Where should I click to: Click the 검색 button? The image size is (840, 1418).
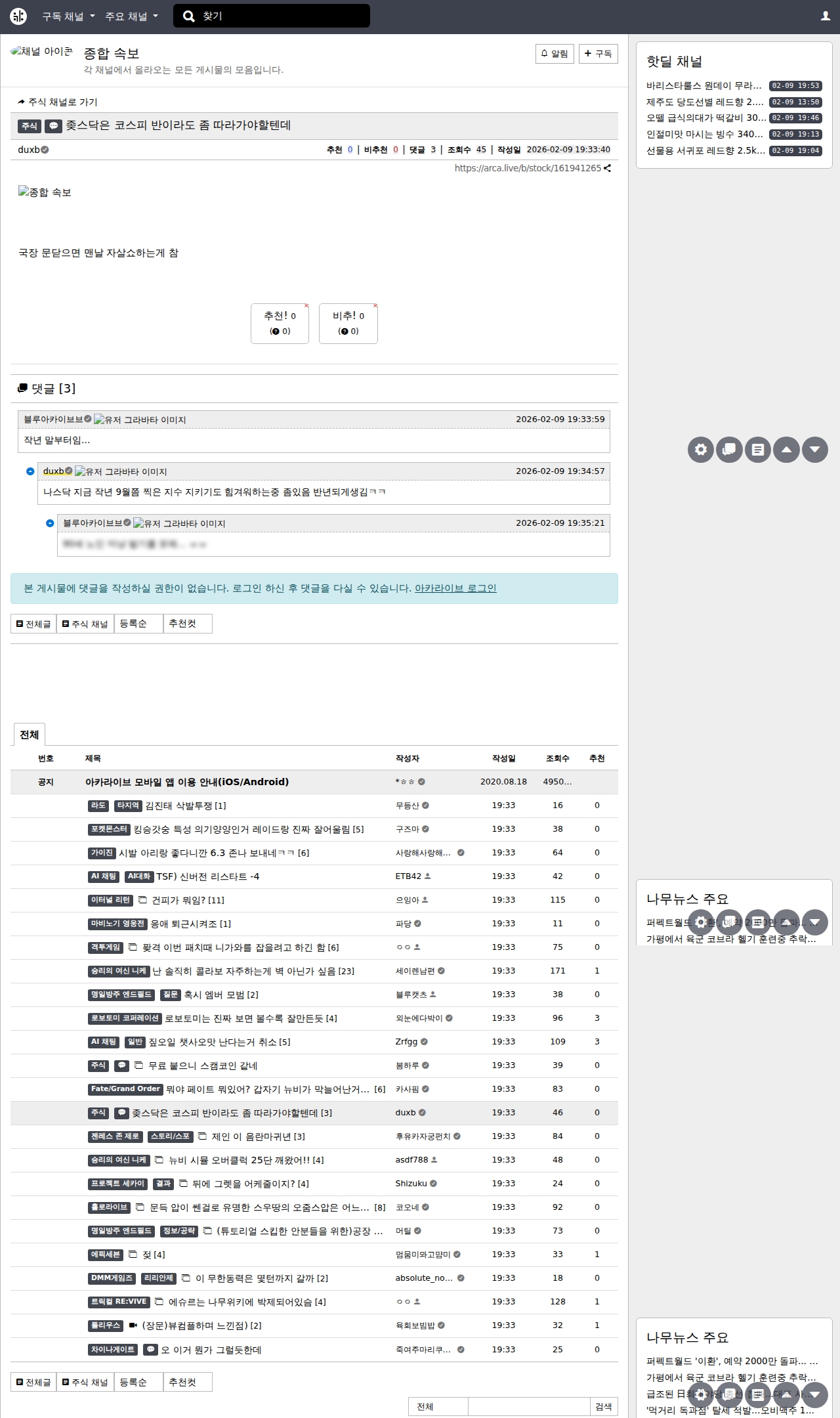pyautogui.click(x=604, y=1407)
